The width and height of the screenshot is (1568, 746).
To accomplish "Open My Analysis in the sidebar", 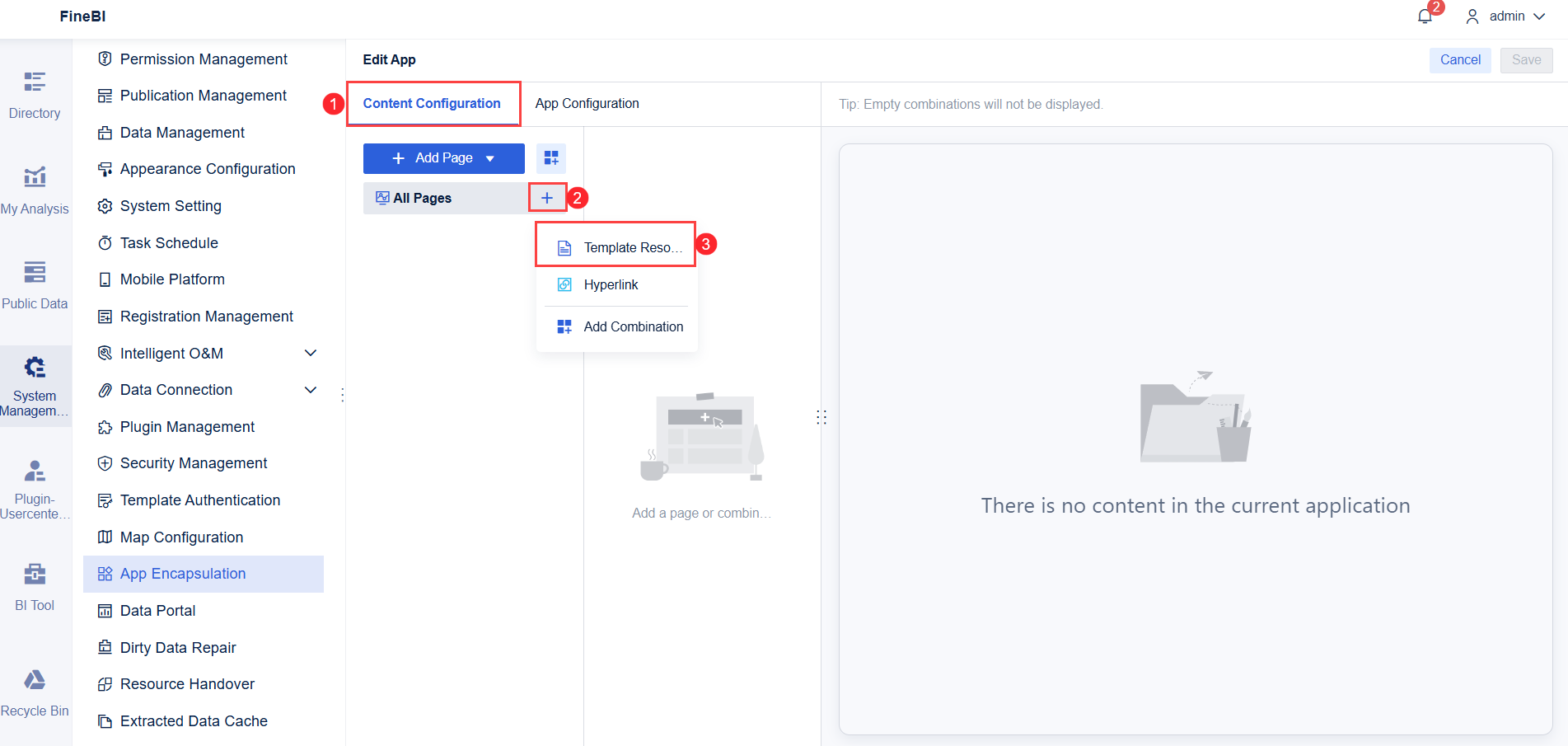I will click(x=35, y=191).
